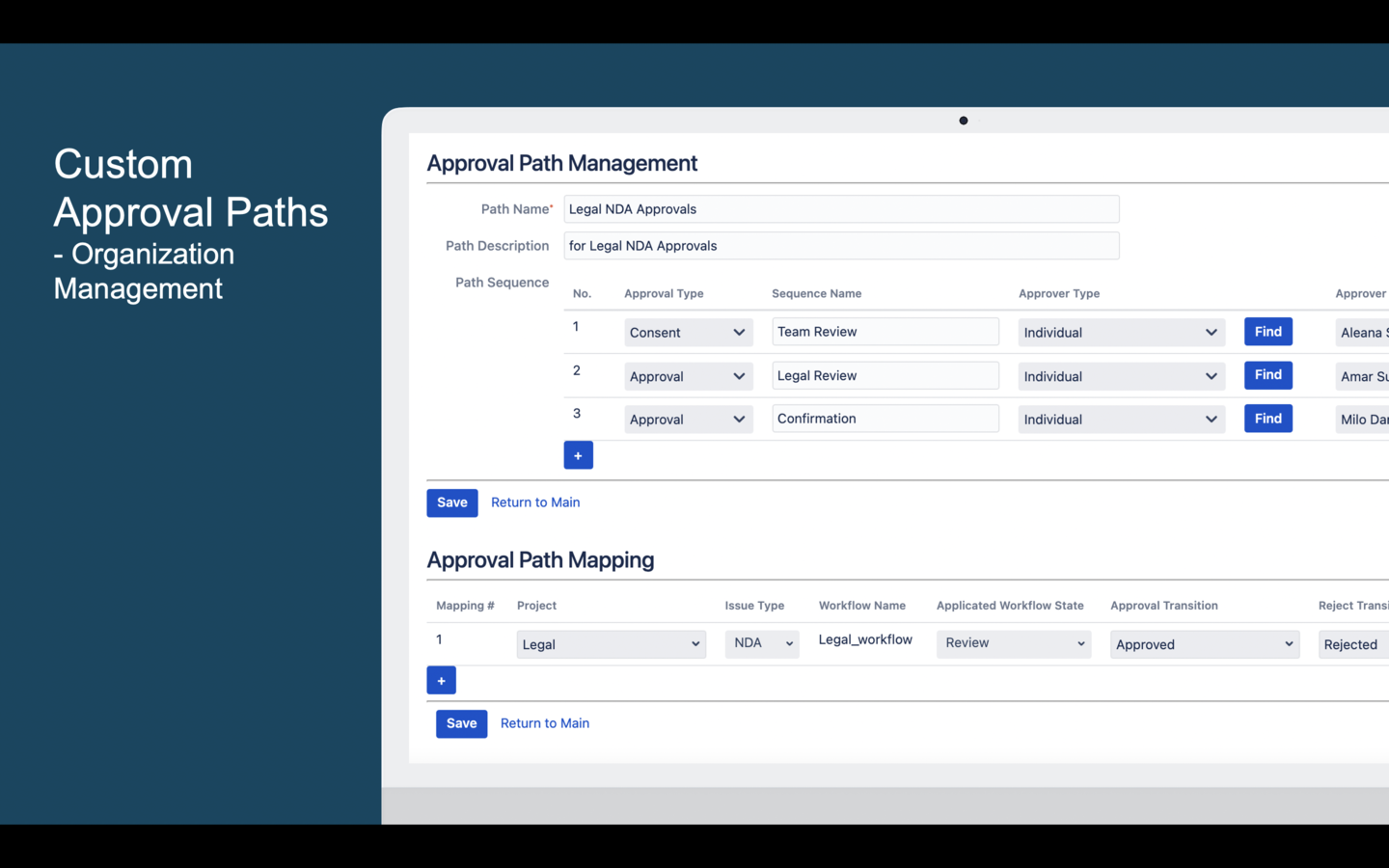Viewport: 1389px width, 868px height.
Task: Click the Approval Path Mapping heading
Action: click(x=541, y=560)
